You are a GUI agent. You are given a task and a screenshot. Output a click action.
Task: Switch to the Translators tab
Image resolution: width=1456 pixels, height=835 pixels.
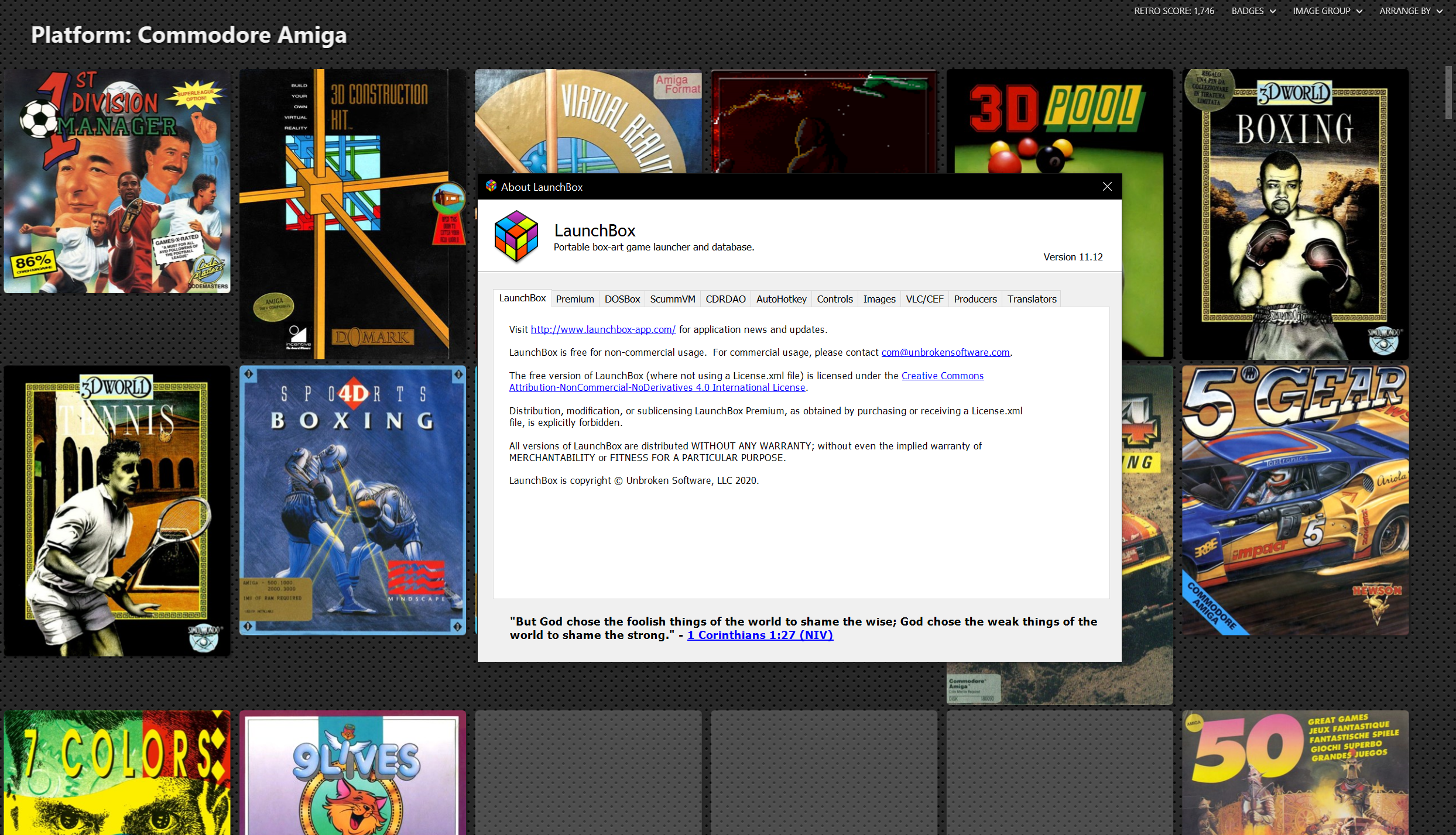(1032, 299)
